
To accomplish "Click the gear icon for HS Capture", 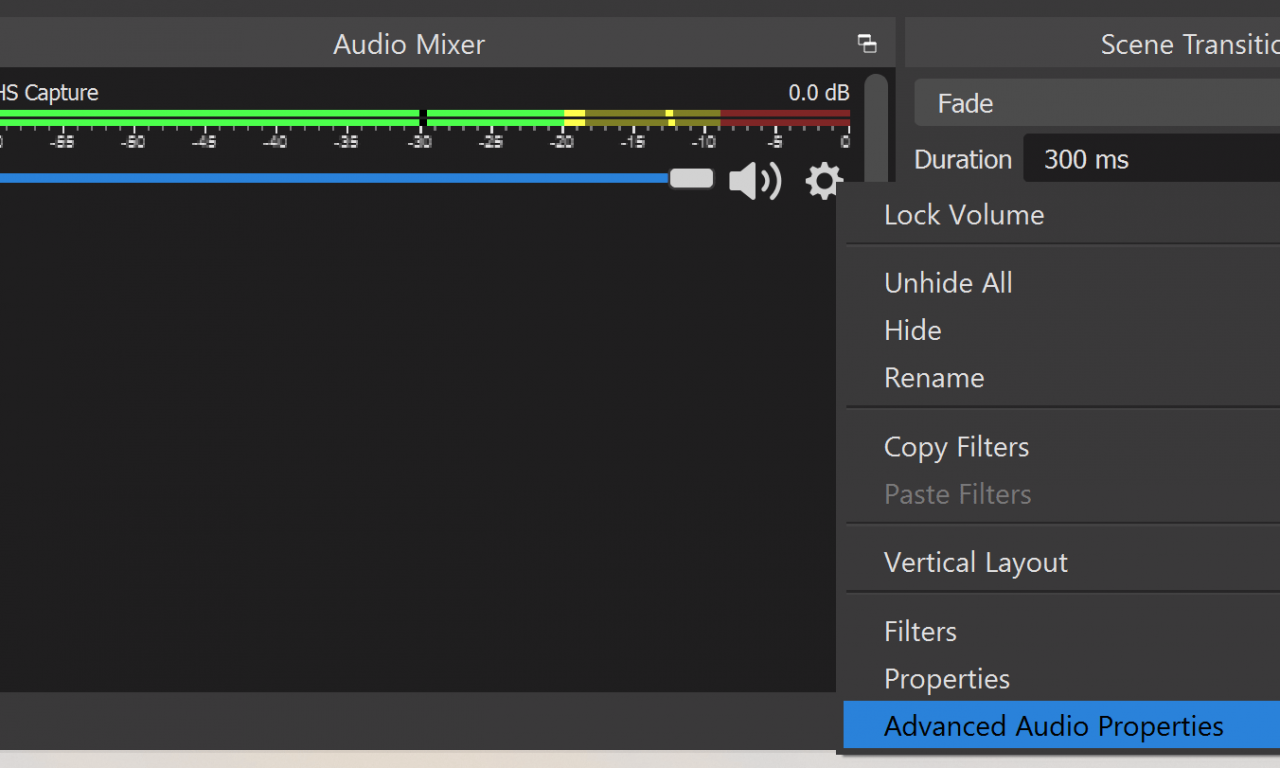I will coord(823,182).
